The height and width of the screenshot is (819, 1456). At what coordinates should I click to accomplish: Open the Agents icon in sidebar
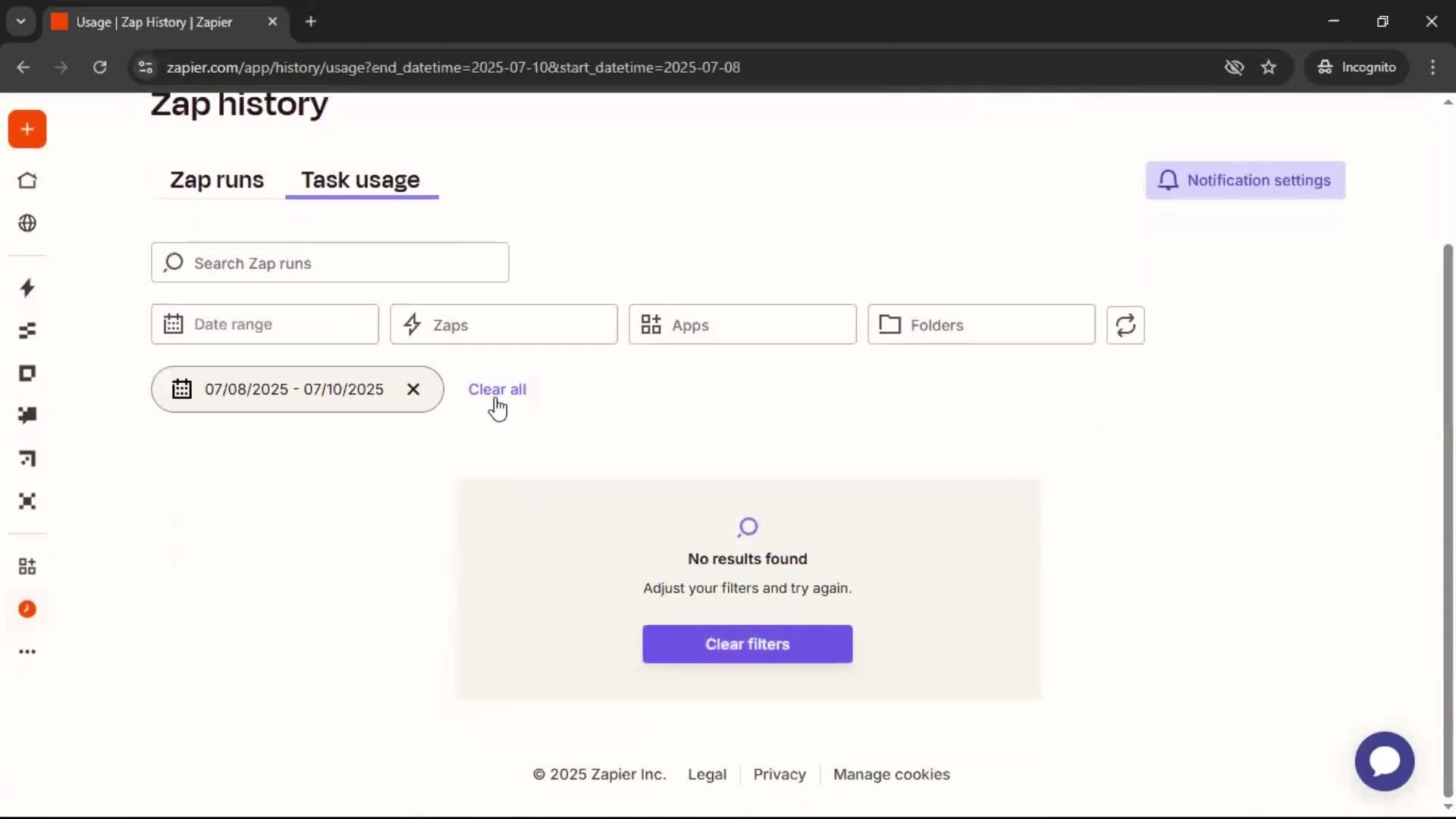(x=27, y=501)
